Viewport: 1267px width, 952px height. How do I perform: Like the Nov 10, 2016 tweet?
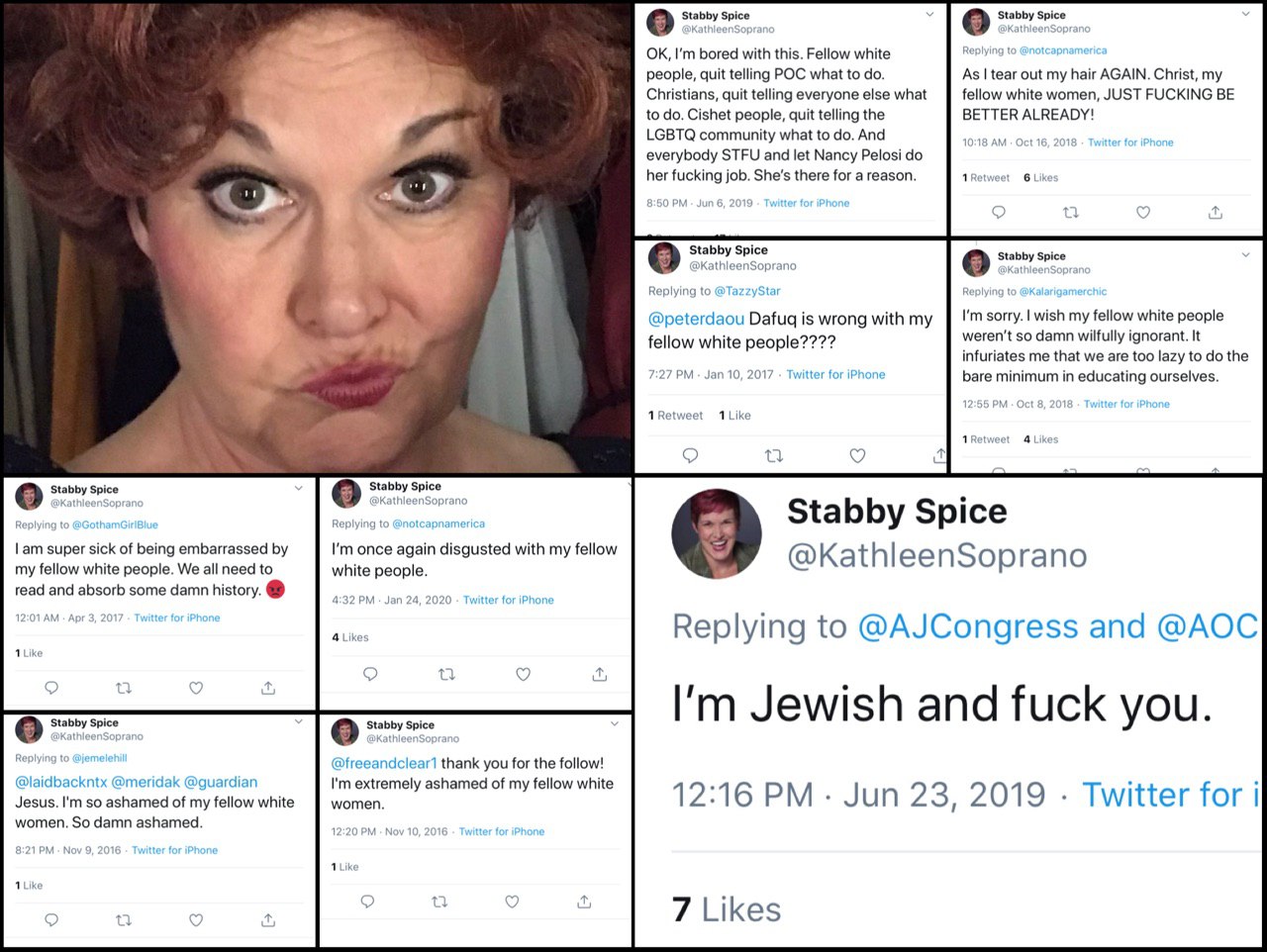(512, 902)
